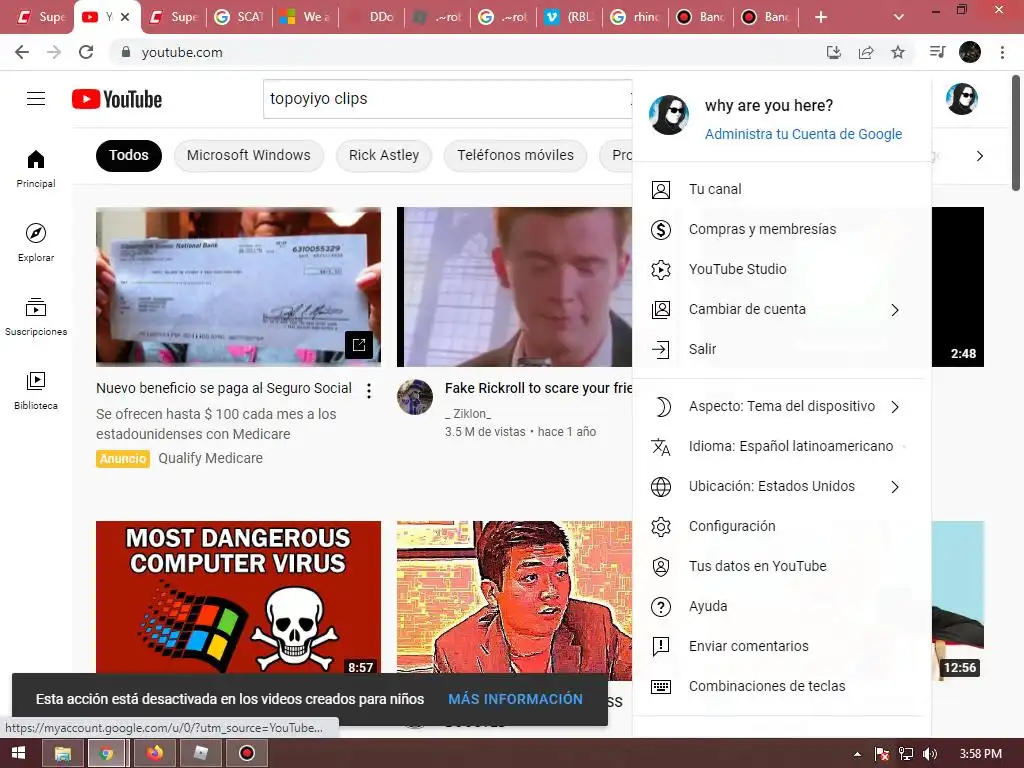The width and height of the screenshot is (1024, 768).
Task: Open Tus datos en YouTube
Action: (x=782, y=566)
